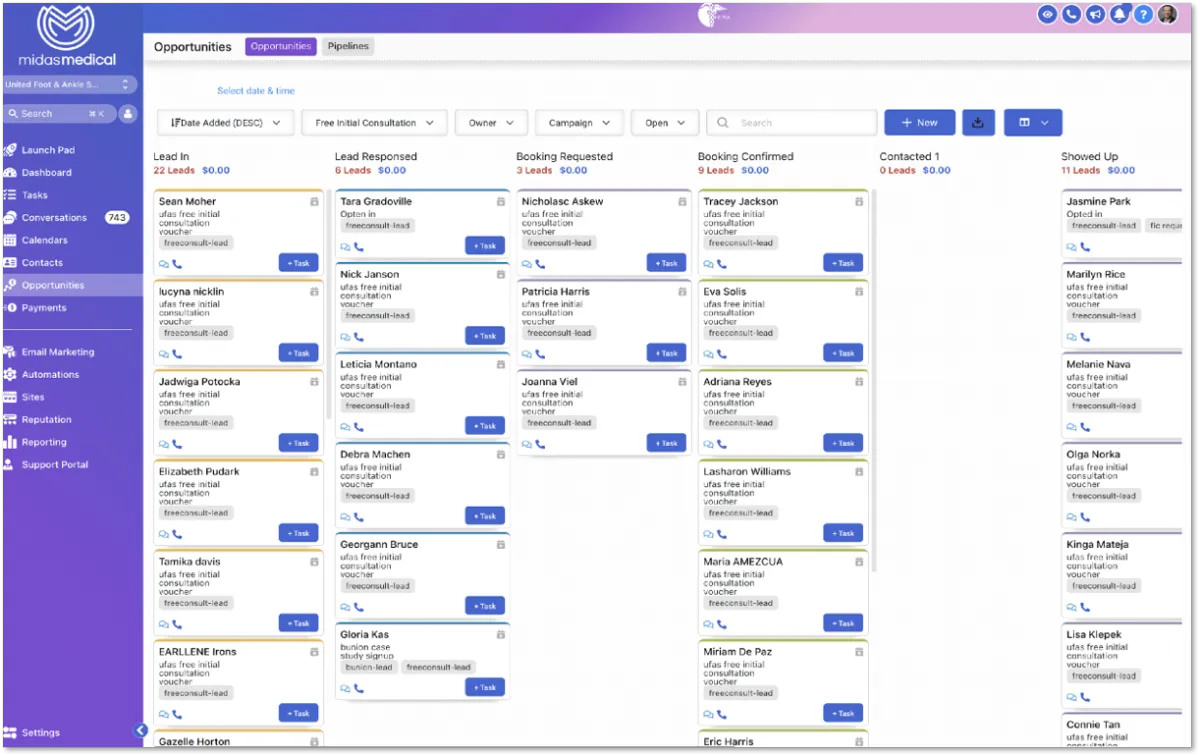Open the Open status dropdown
The height and width of the screenshot is (756, 1200).
coord(665,123)
